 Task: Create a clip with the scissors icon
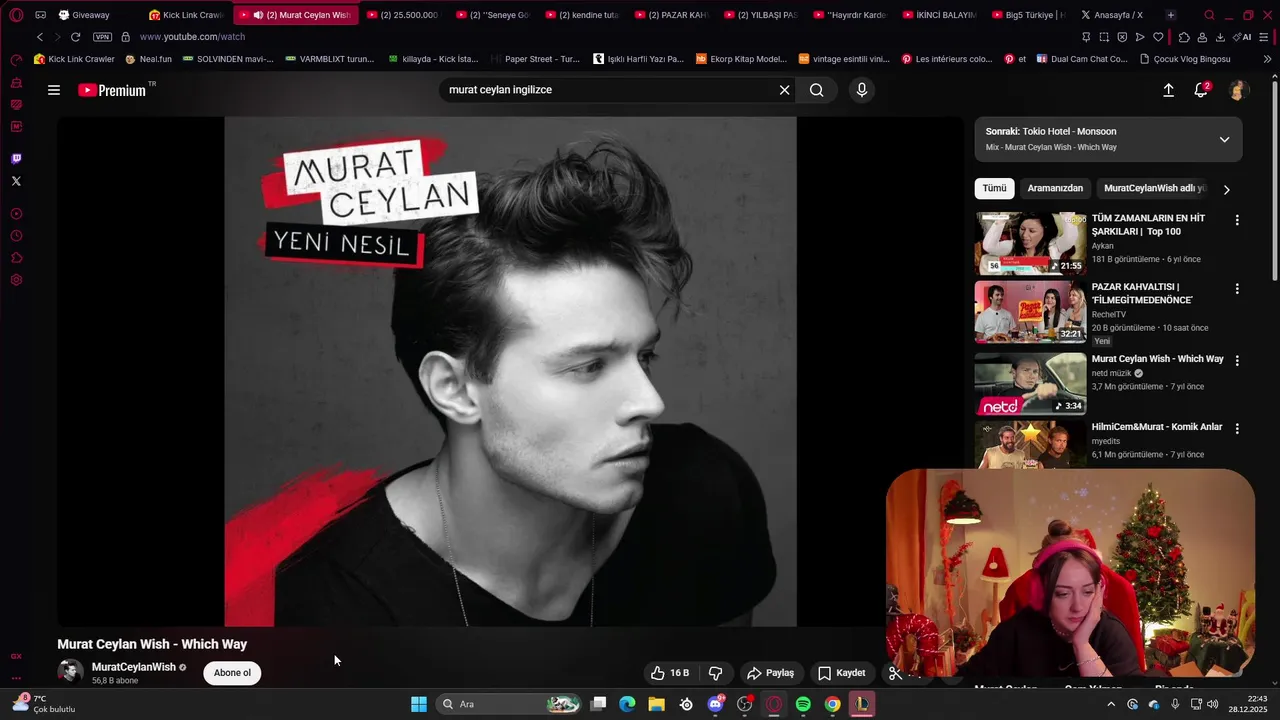(x=896, y=673)
